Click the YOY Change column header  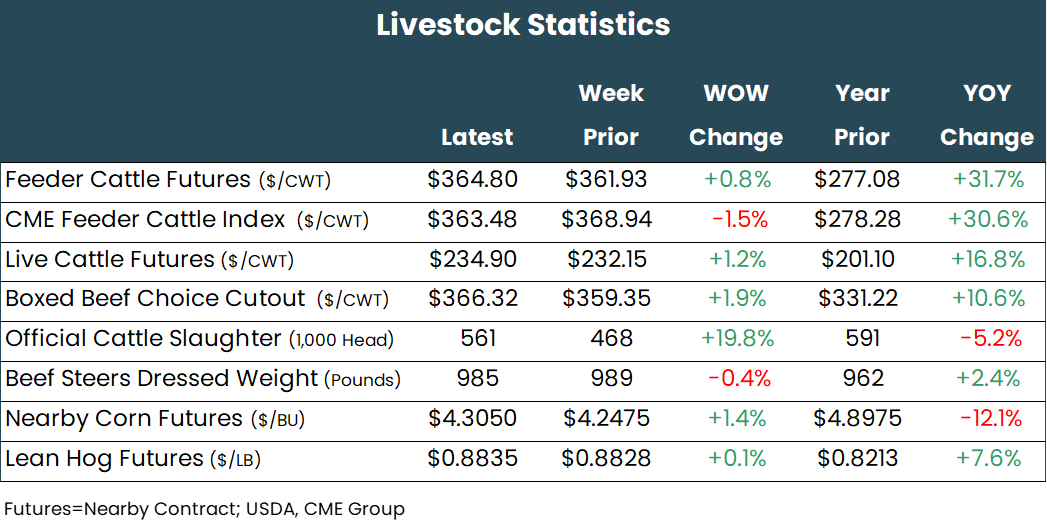[986, 115]
